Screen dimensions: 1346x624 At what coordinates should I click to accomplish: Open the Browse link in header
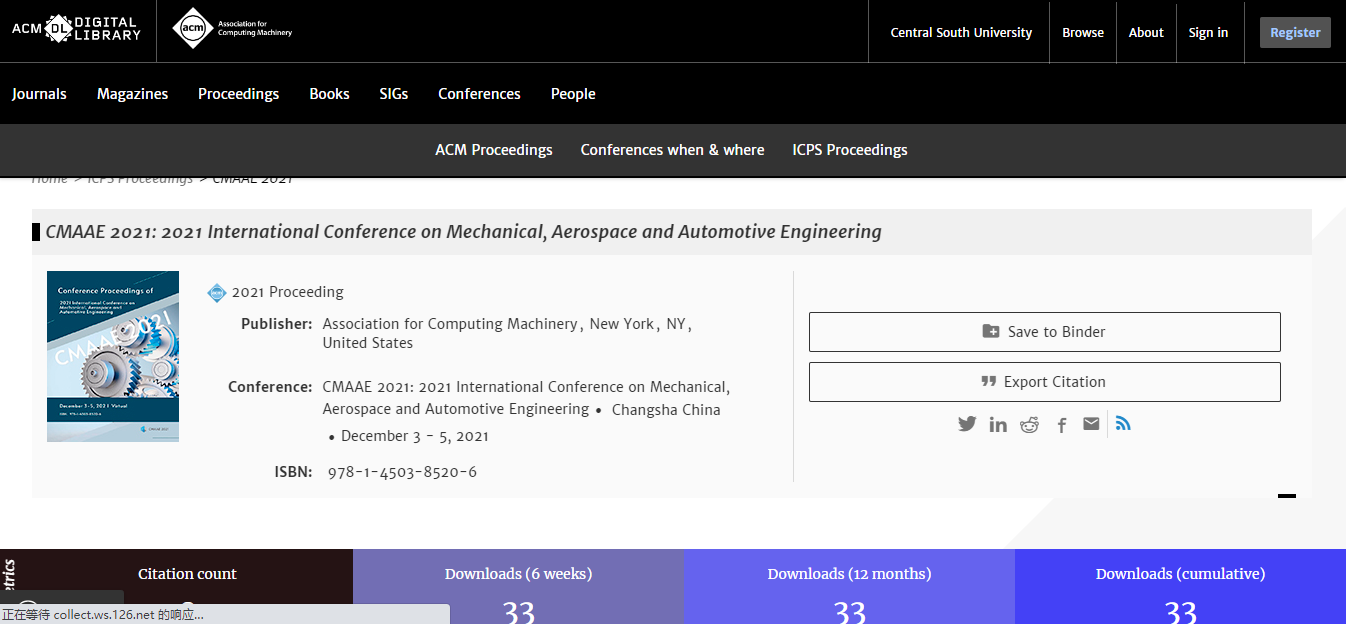[1083, 32]
